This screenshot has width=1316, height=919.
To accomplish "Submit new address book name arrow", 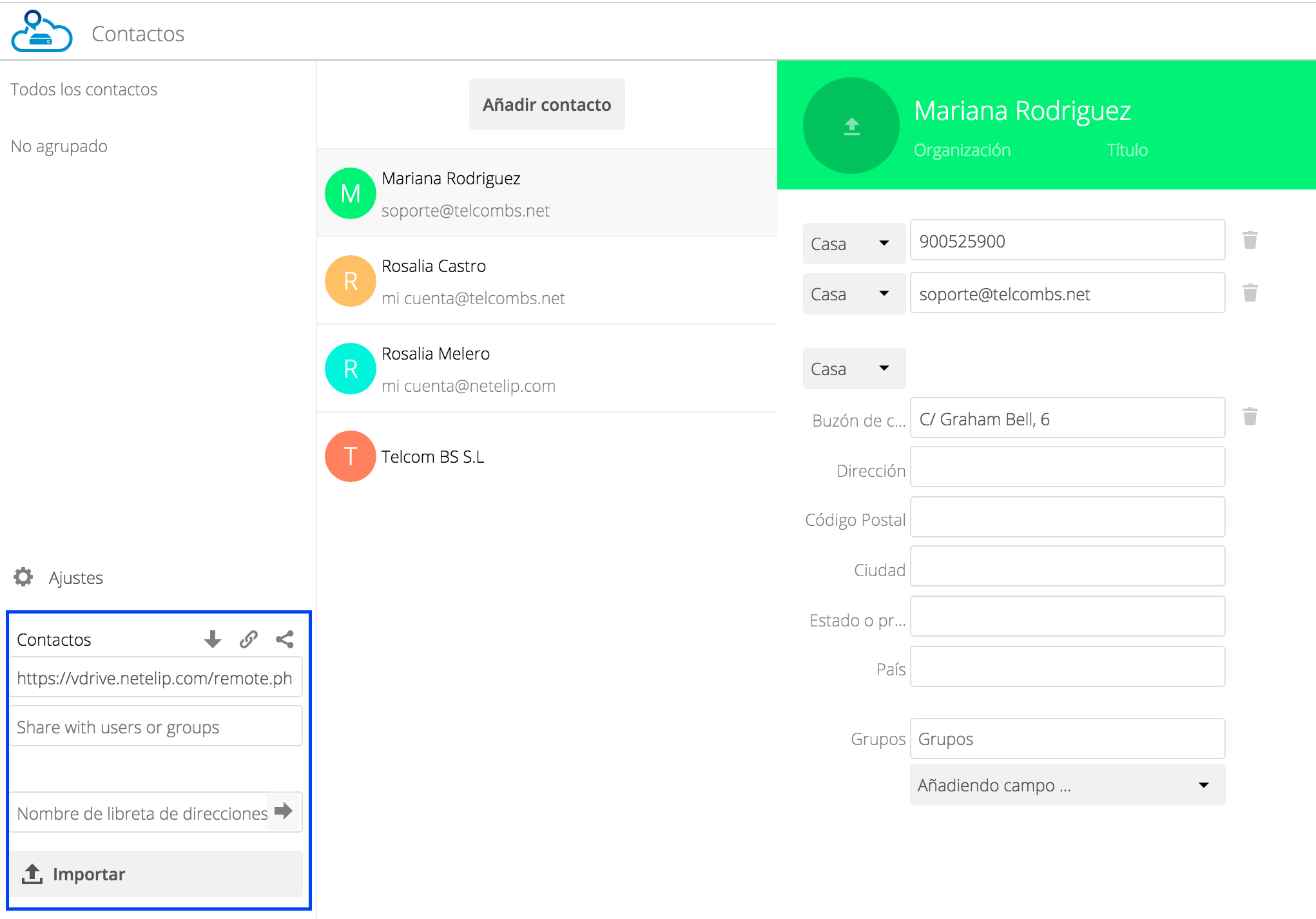I will tap(284, 811).
